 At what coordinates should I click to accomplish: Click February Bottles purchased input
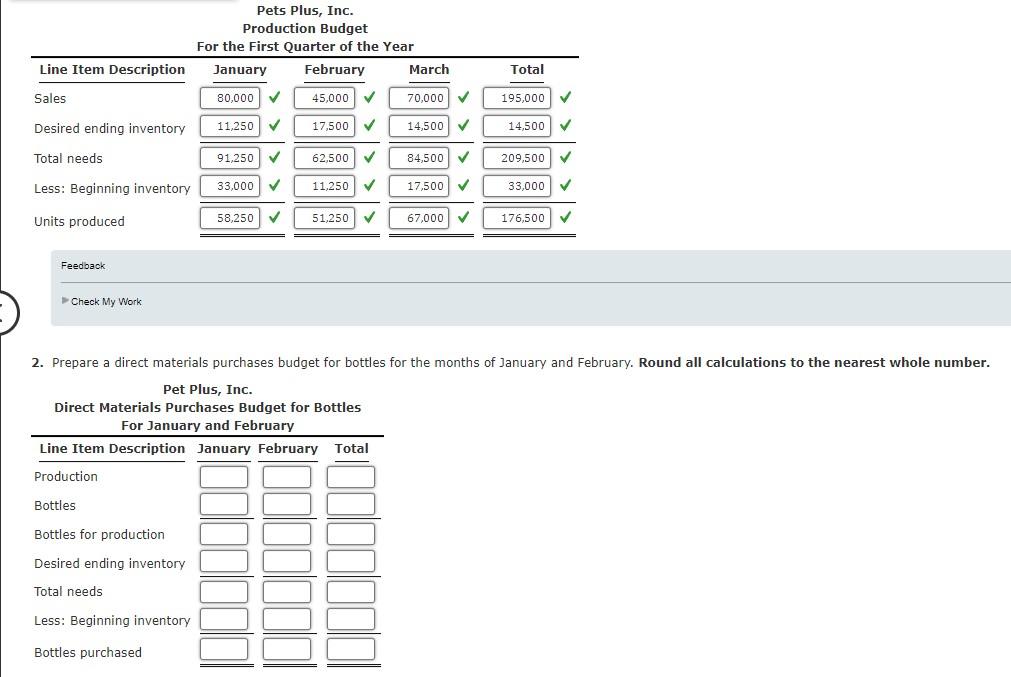pos(287,649)
